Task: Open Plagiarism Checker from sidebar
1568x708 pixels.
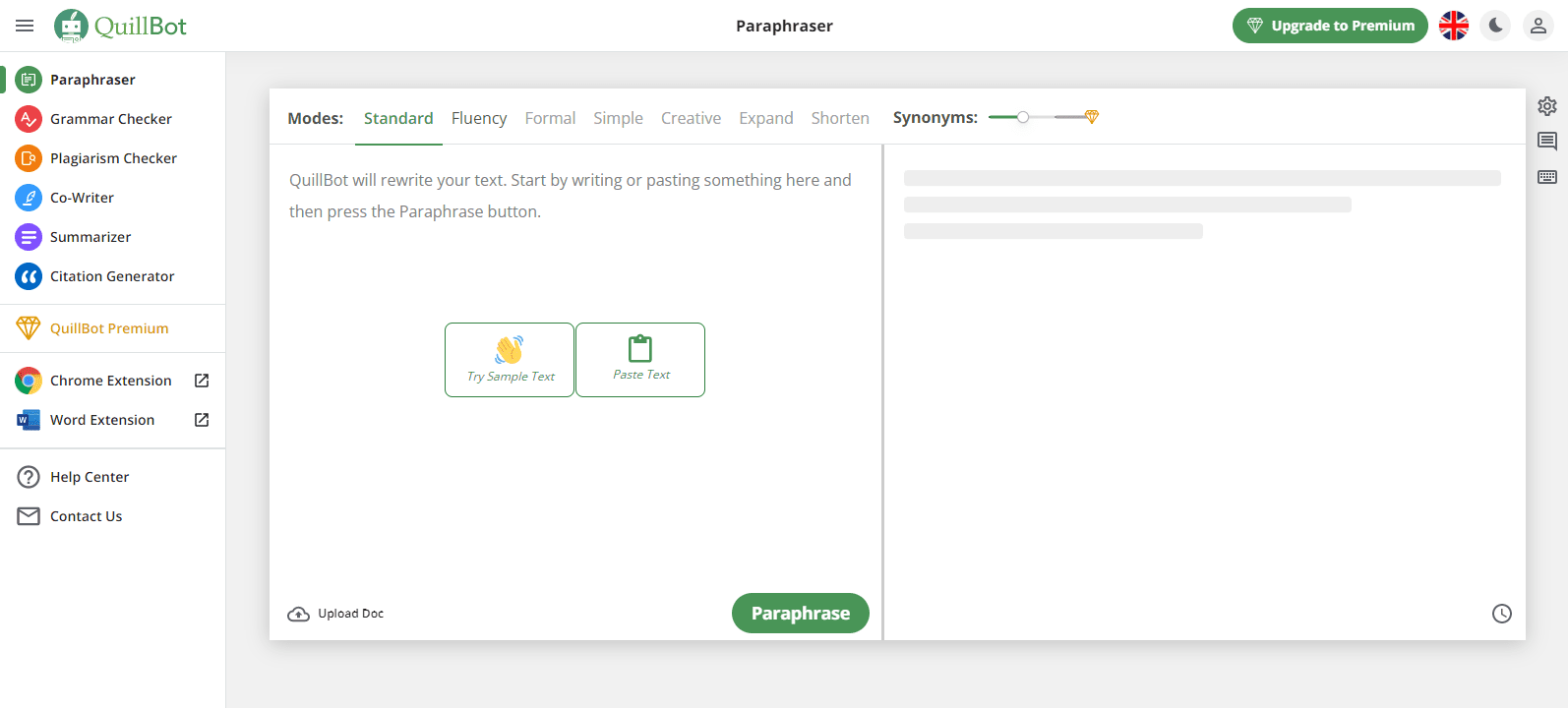Action: [114, 158]
